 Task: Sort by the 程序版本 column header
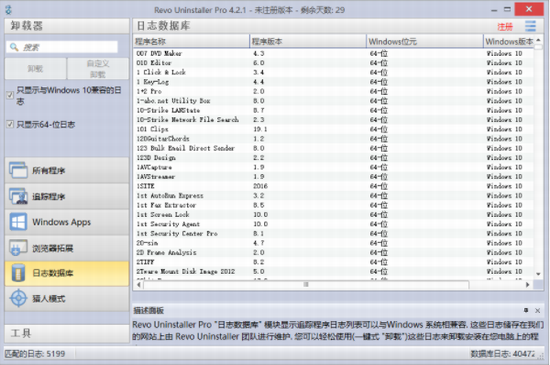pyautogui.click(x=308, y=41)
